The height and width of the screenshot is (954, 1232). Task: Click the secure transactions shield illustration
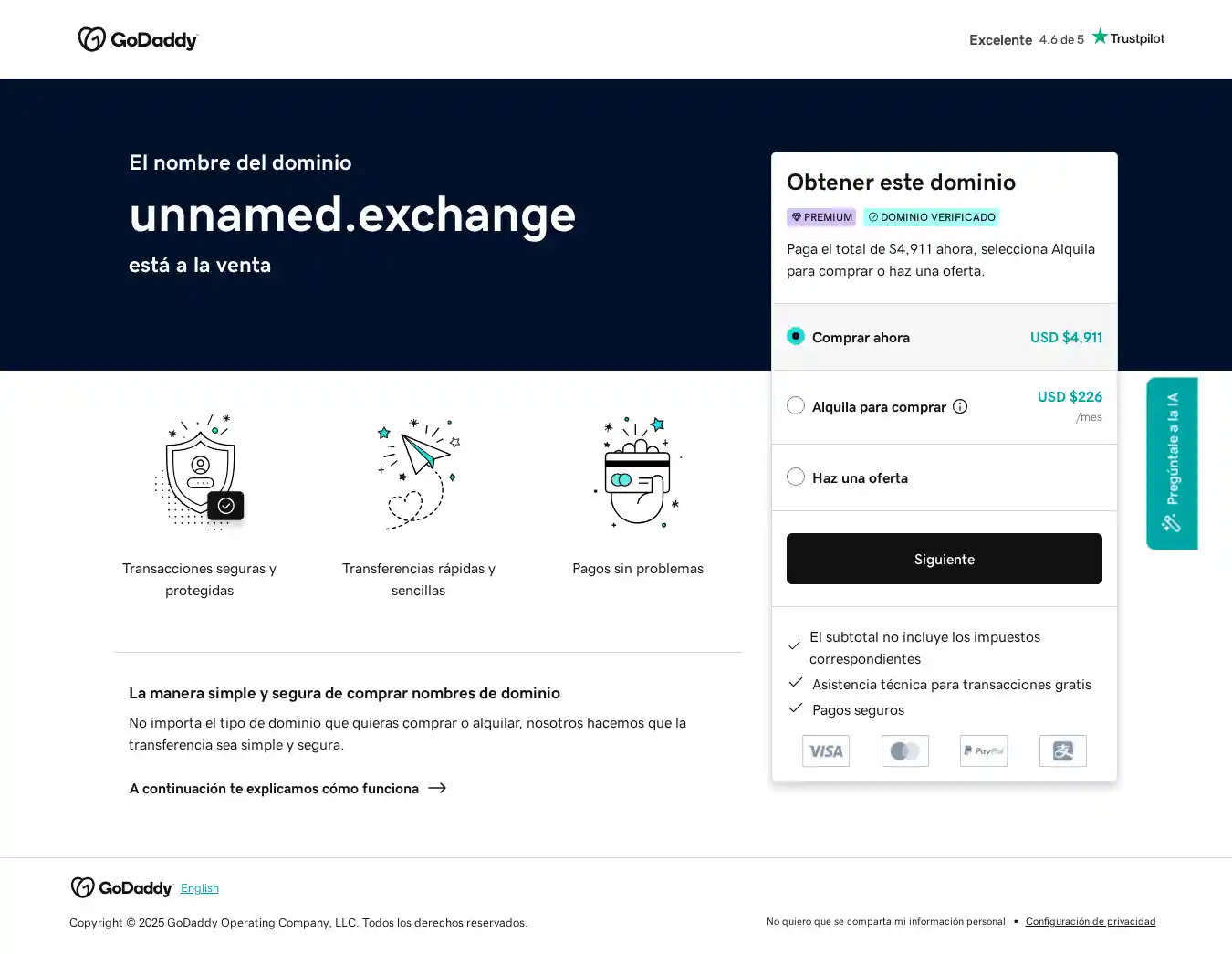pyautogui.click(x=200, y=473)
